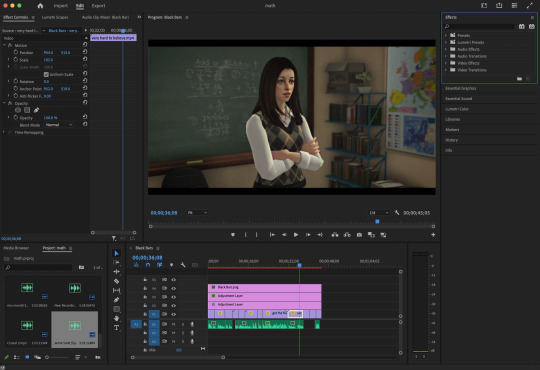This screenshot has height=370, width=540.
Task: Solo audio track A2
Action: coord(183,333)
